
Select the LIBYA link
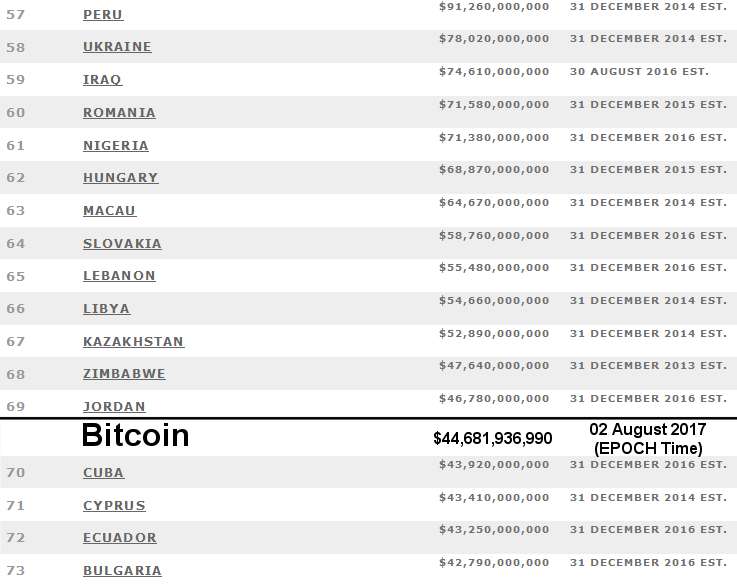coord(106,309)
